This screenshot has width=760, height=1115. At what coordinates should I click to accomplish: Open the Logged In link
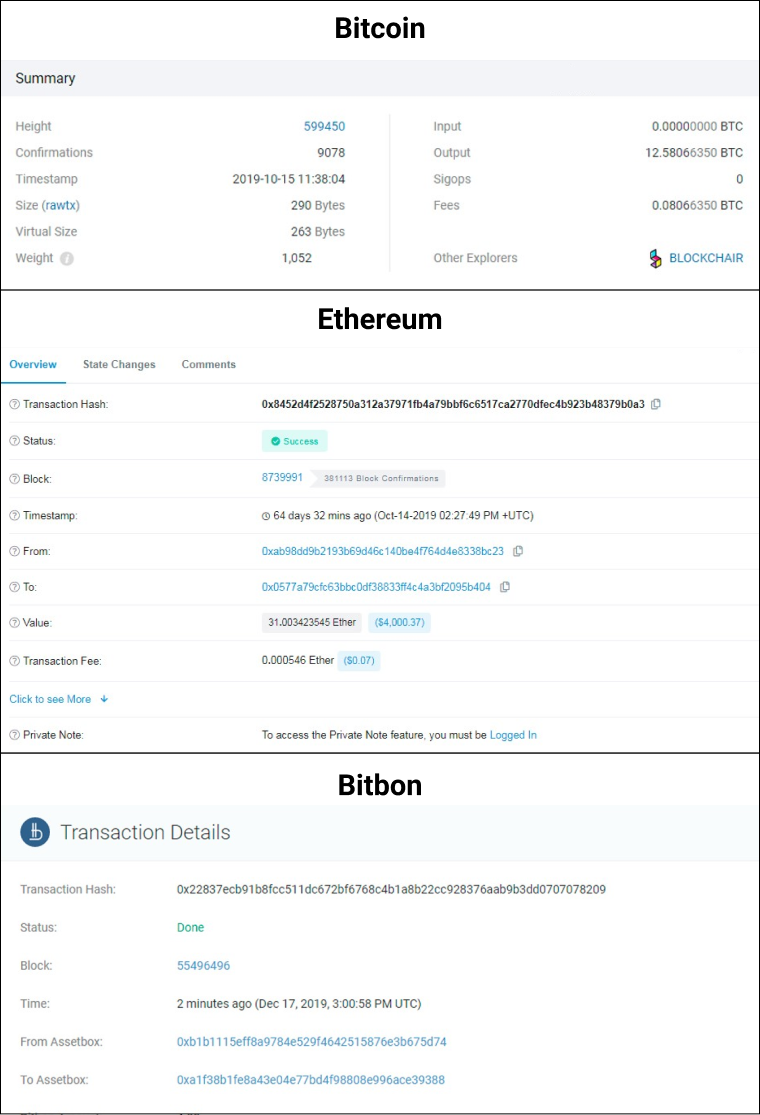tap(513, 735)
